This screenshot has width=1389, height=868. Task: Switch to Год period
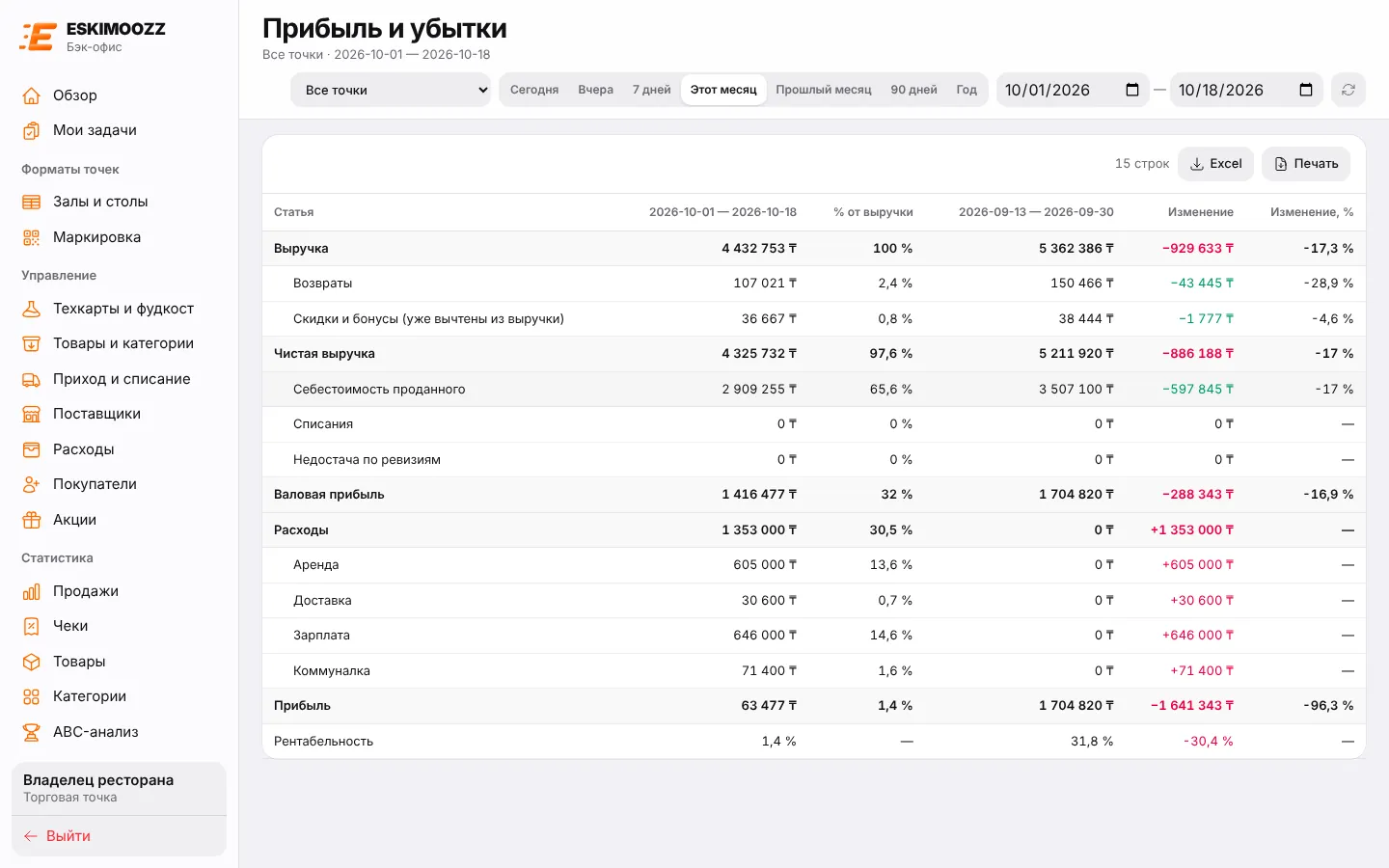tap(967, 90)
